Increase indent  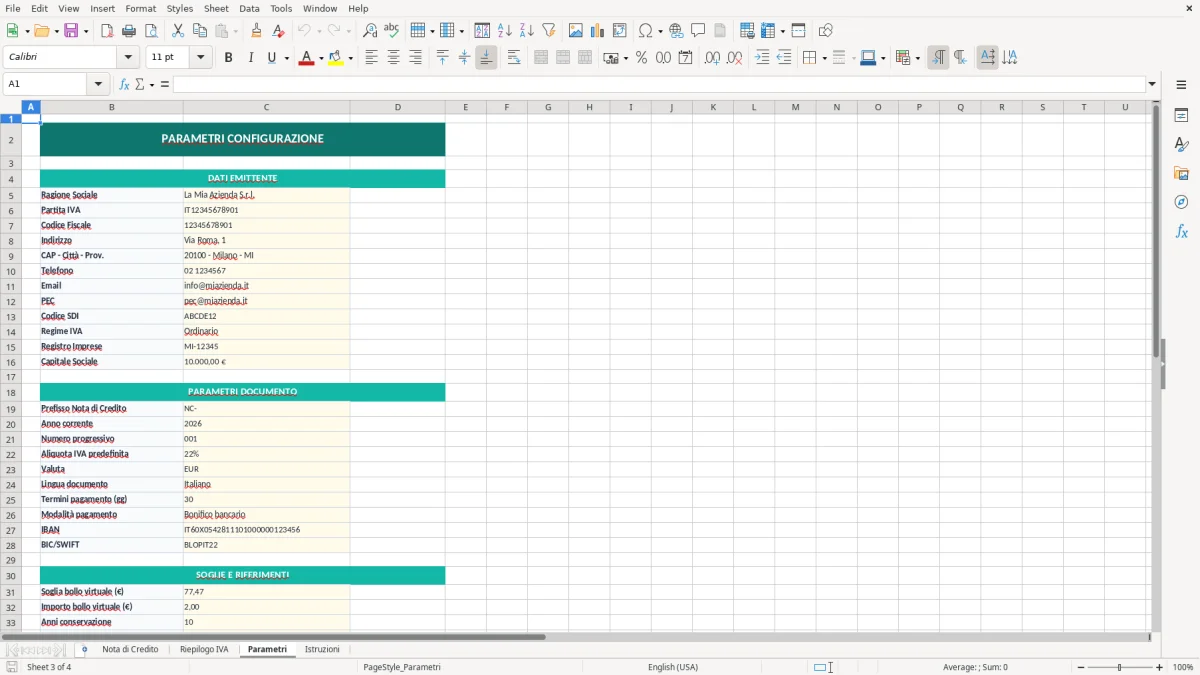[762, 58]
